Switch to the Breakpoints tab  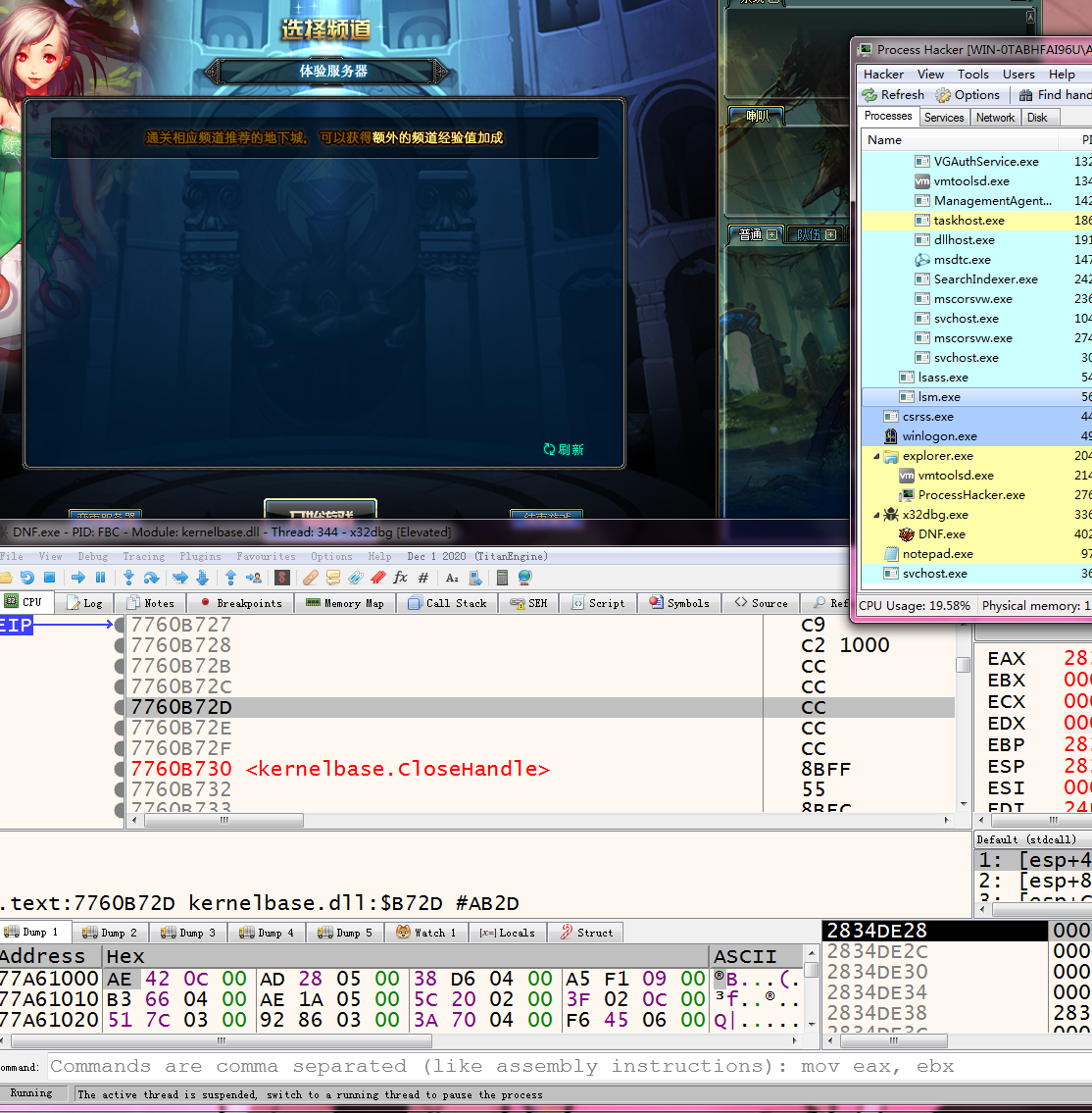click(x=241, y=603)
